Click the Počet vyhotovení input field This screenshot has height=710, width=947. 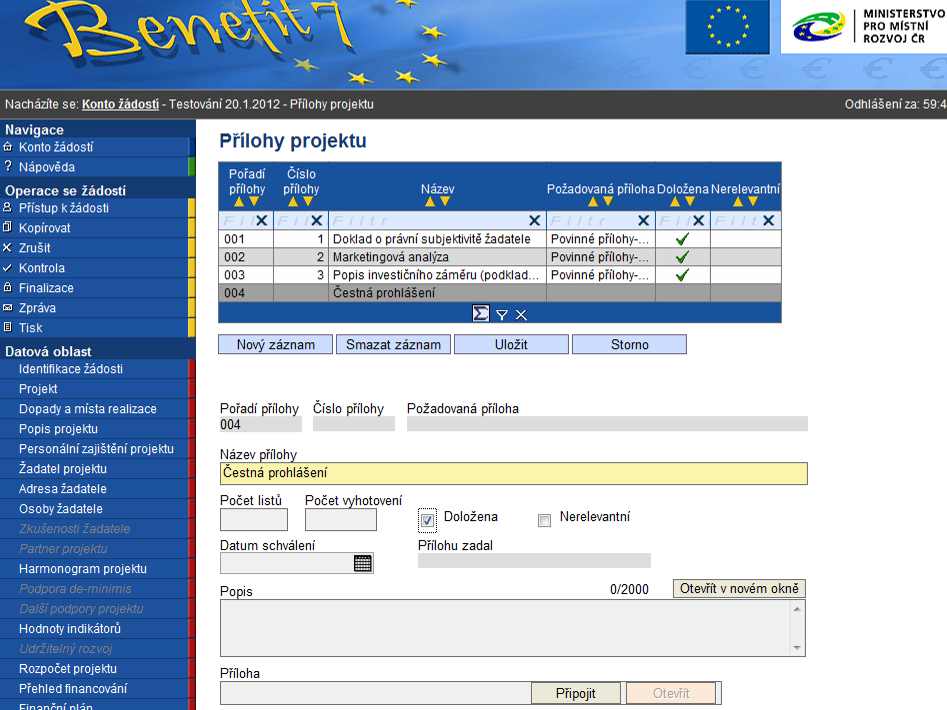(x=341, y=520)
